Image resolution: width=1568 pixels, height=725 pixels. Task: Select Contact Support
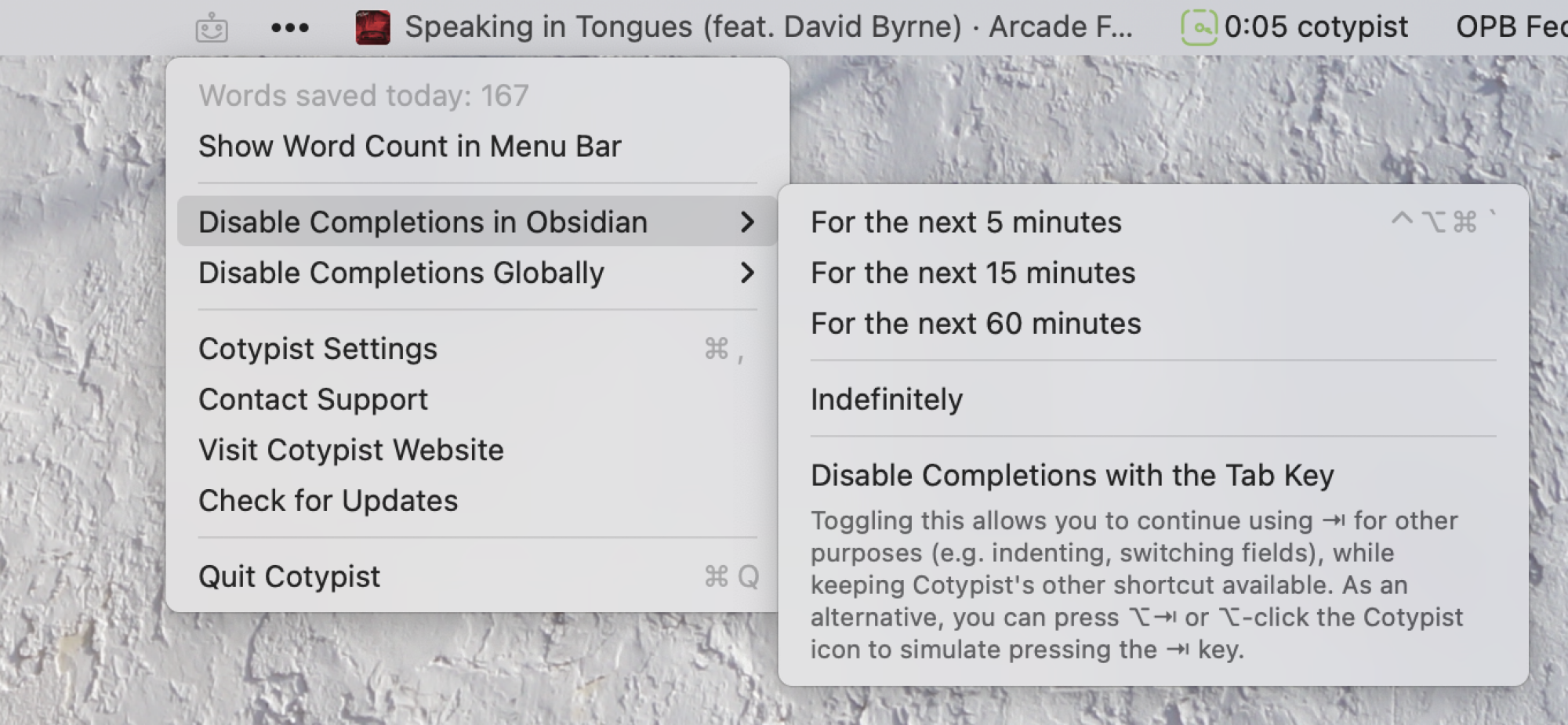click(x=477, y=400)
